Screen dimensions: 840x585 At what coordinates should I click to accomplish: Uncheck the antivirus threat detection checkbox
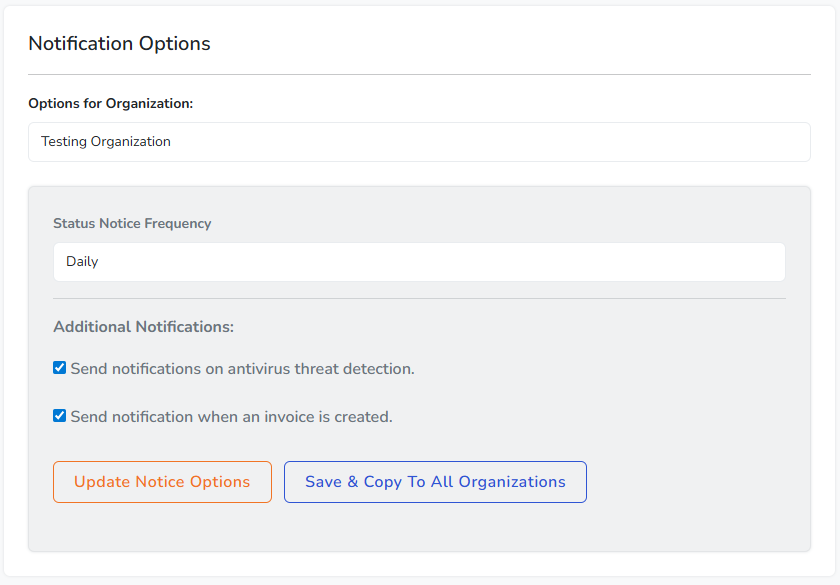tap(60, 368)
